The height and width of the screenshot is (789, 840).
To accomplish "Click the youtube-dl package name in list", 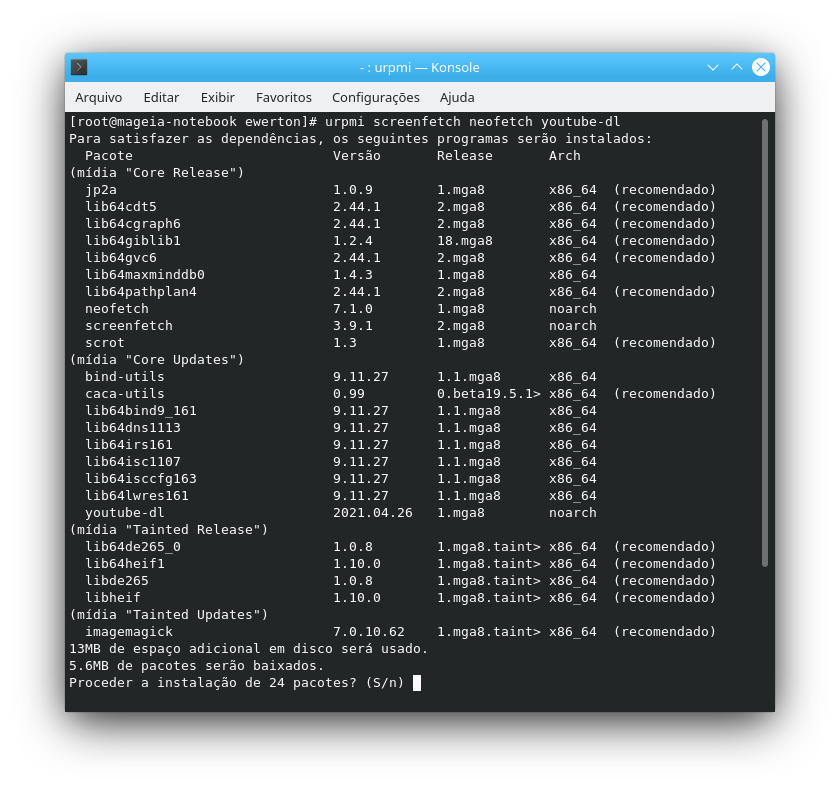I will (x=124, y=513).
